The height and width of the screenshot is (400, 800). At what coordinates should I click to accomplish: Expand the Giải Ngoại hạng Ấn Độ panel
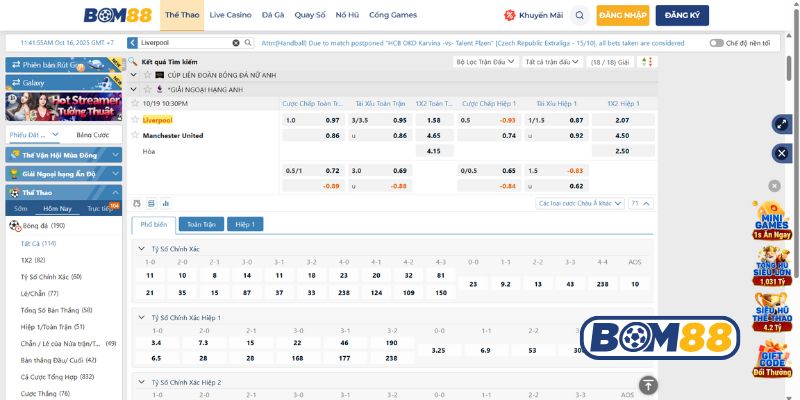[64, 173]
